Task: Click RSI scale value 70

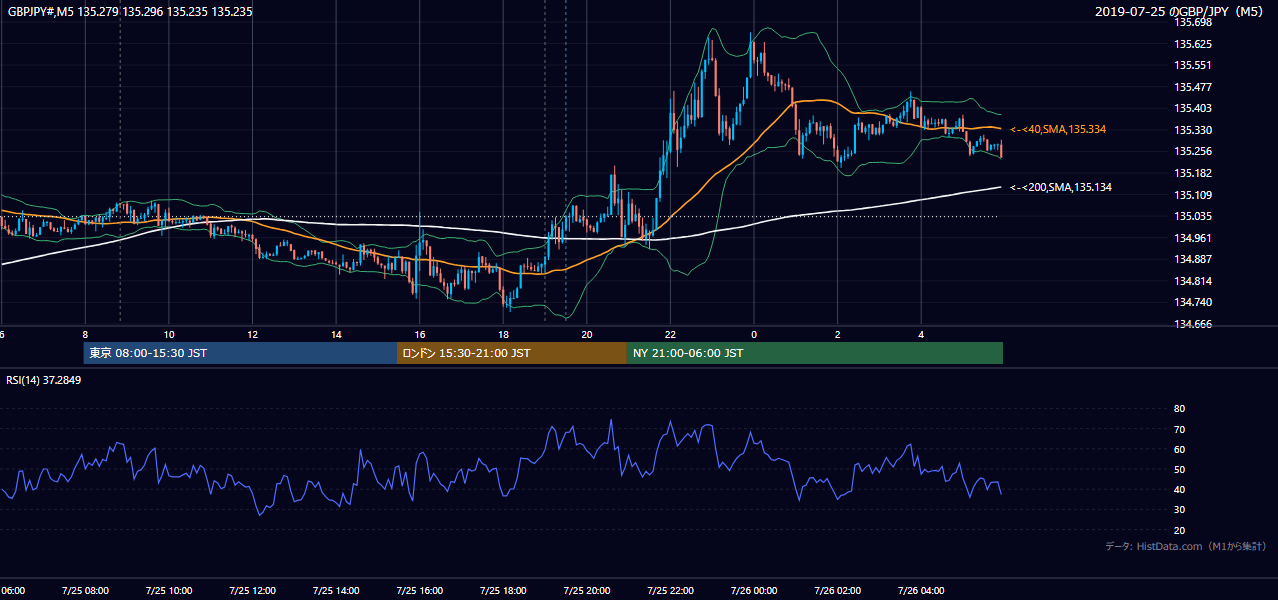Action: 1179,430
